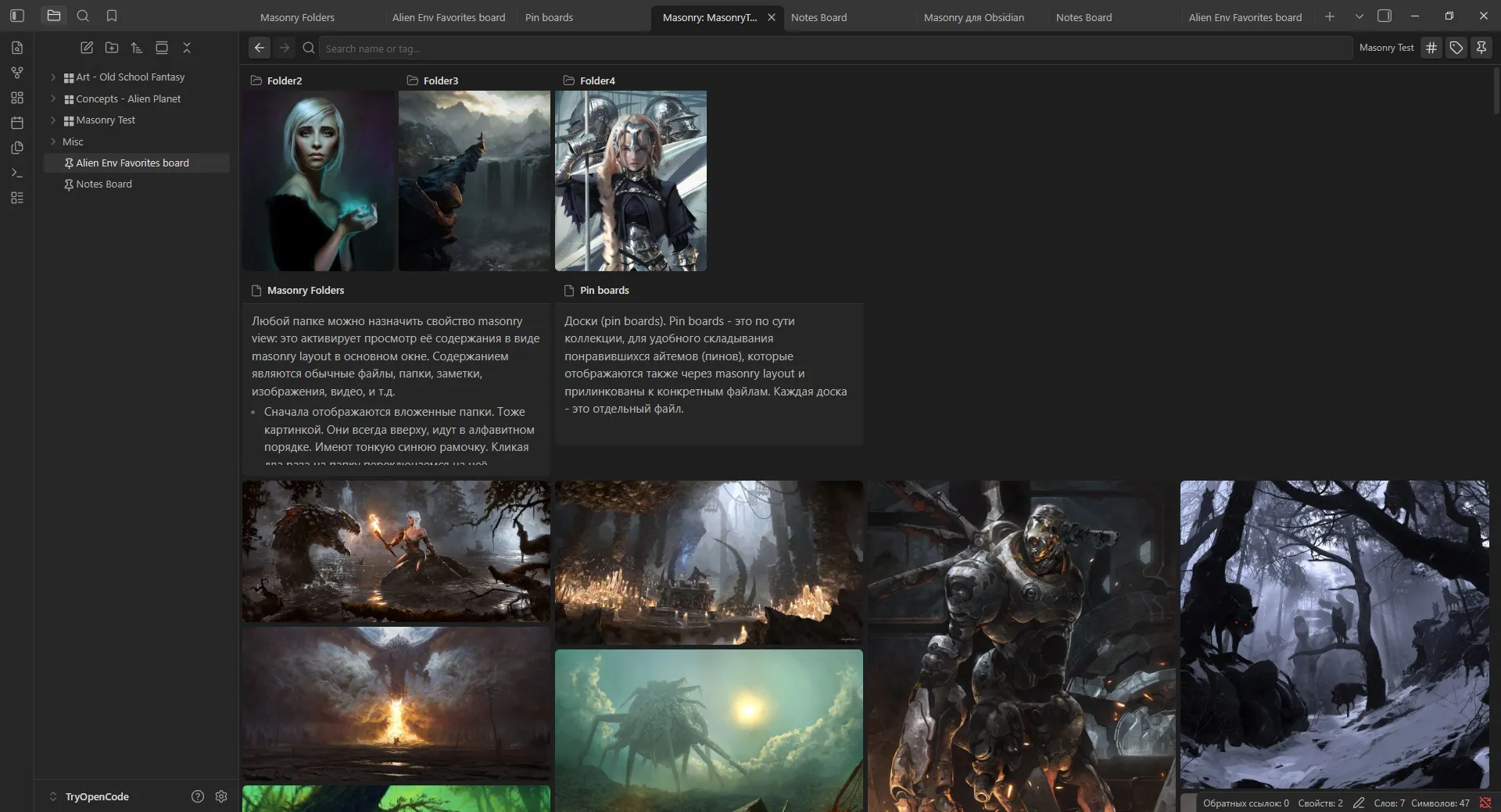The width and height of the screenshot is (1501, 812).
Task: Add a new tab
Action: (1330, 16)
